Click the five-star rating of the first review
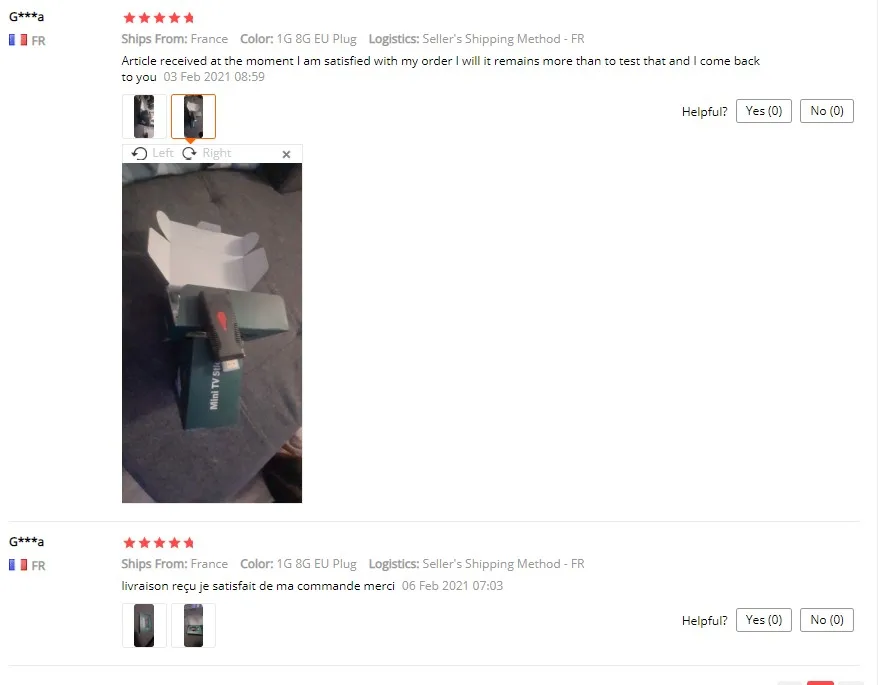Screen dimensions: 878x685 pos(158,18)
